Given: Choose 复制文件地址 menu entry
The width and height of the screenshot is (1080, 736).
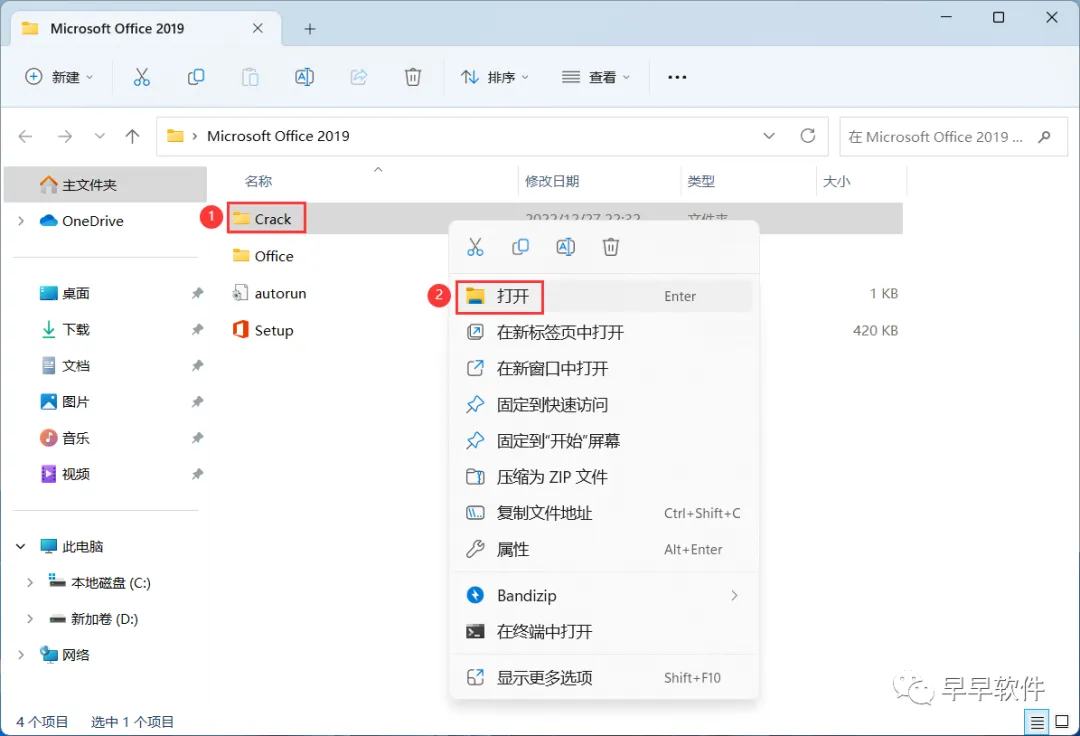Looking at the screenshot, I should [604, 513].
